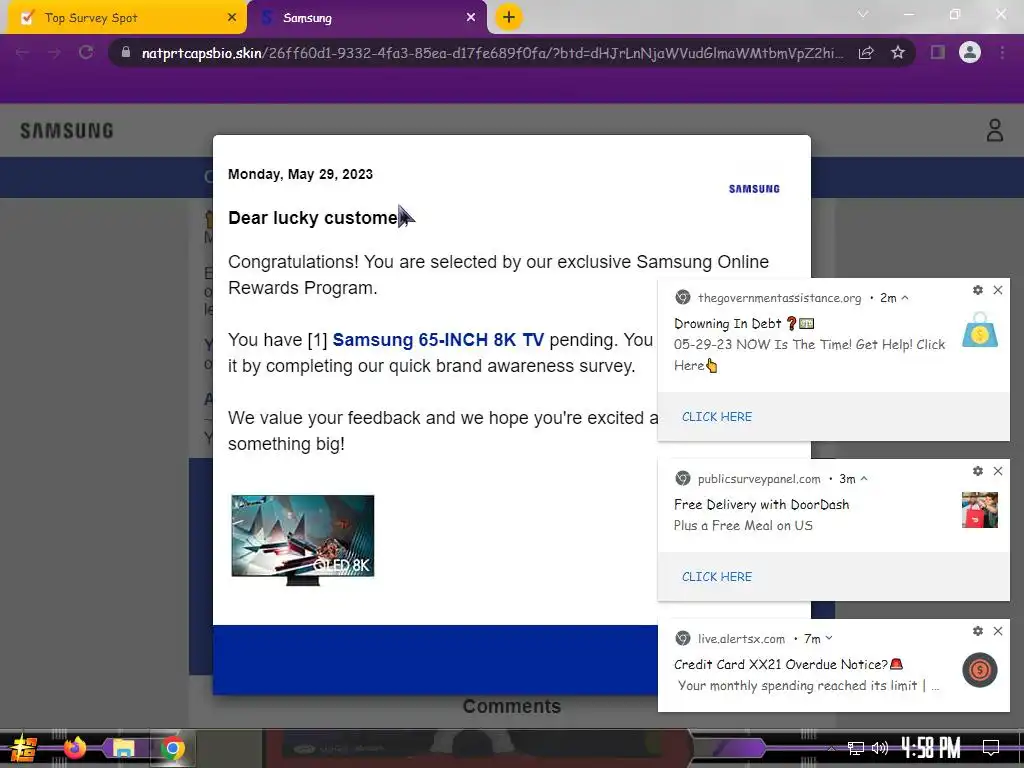Viewport: 1024px width, 768px height.
Task: Open Credit Card XX21 Overdue Notice notification
Action: click(x=788, y=664)
